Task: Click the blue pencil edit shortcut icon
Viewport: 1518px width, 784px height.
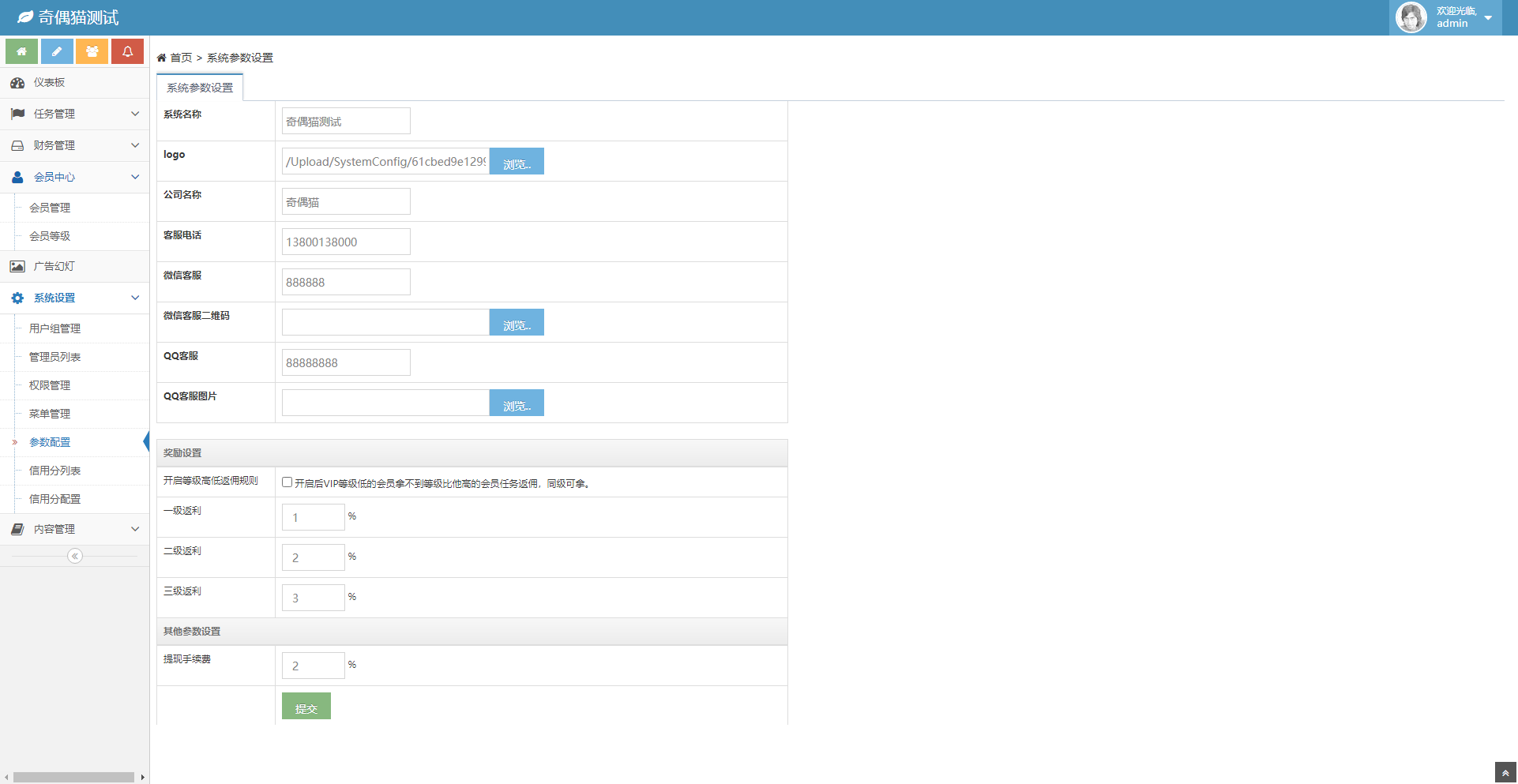Action: point(57,51)
